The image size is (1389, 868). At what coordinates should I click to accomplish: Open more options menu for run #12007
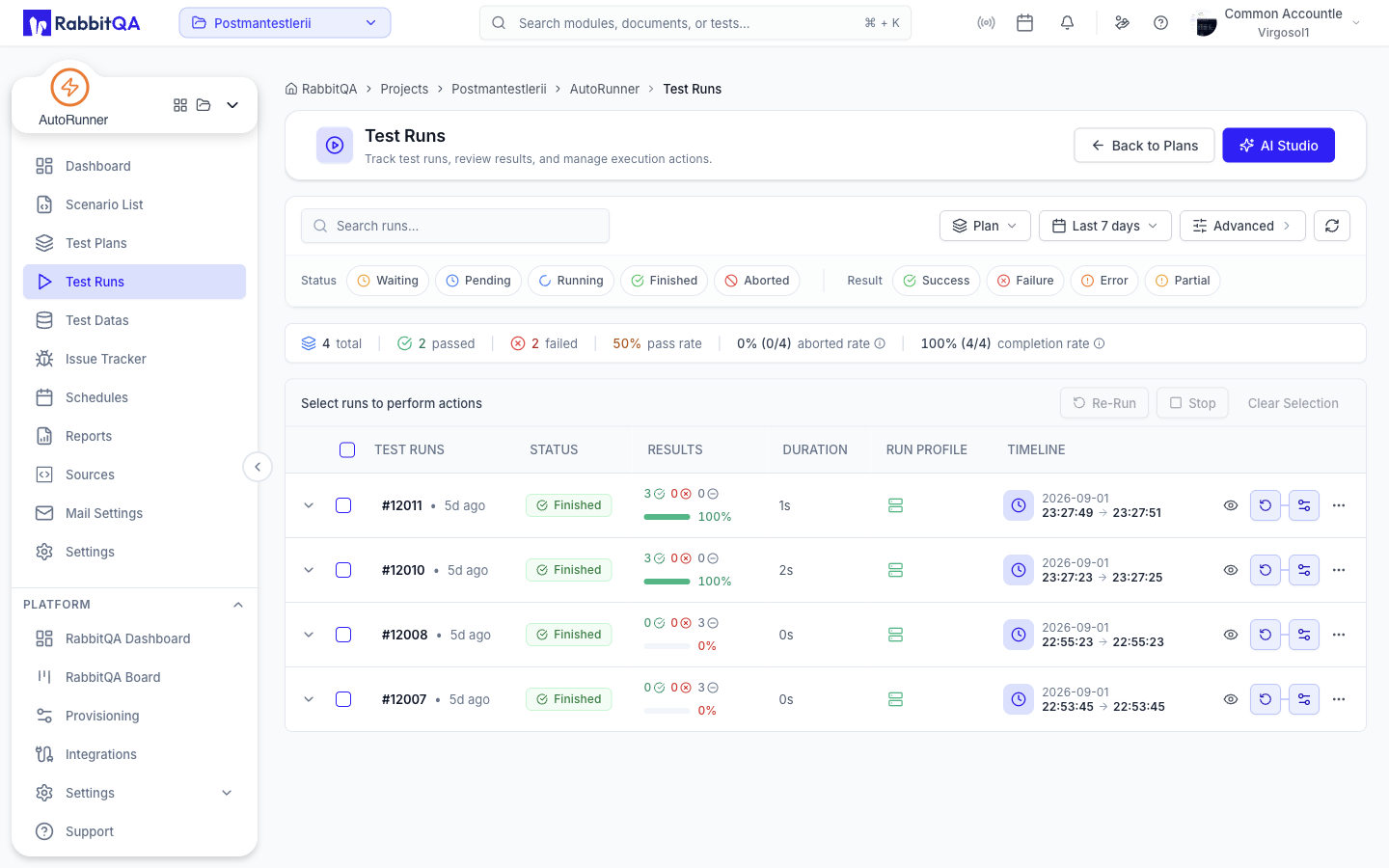(x=1339, y=699)
